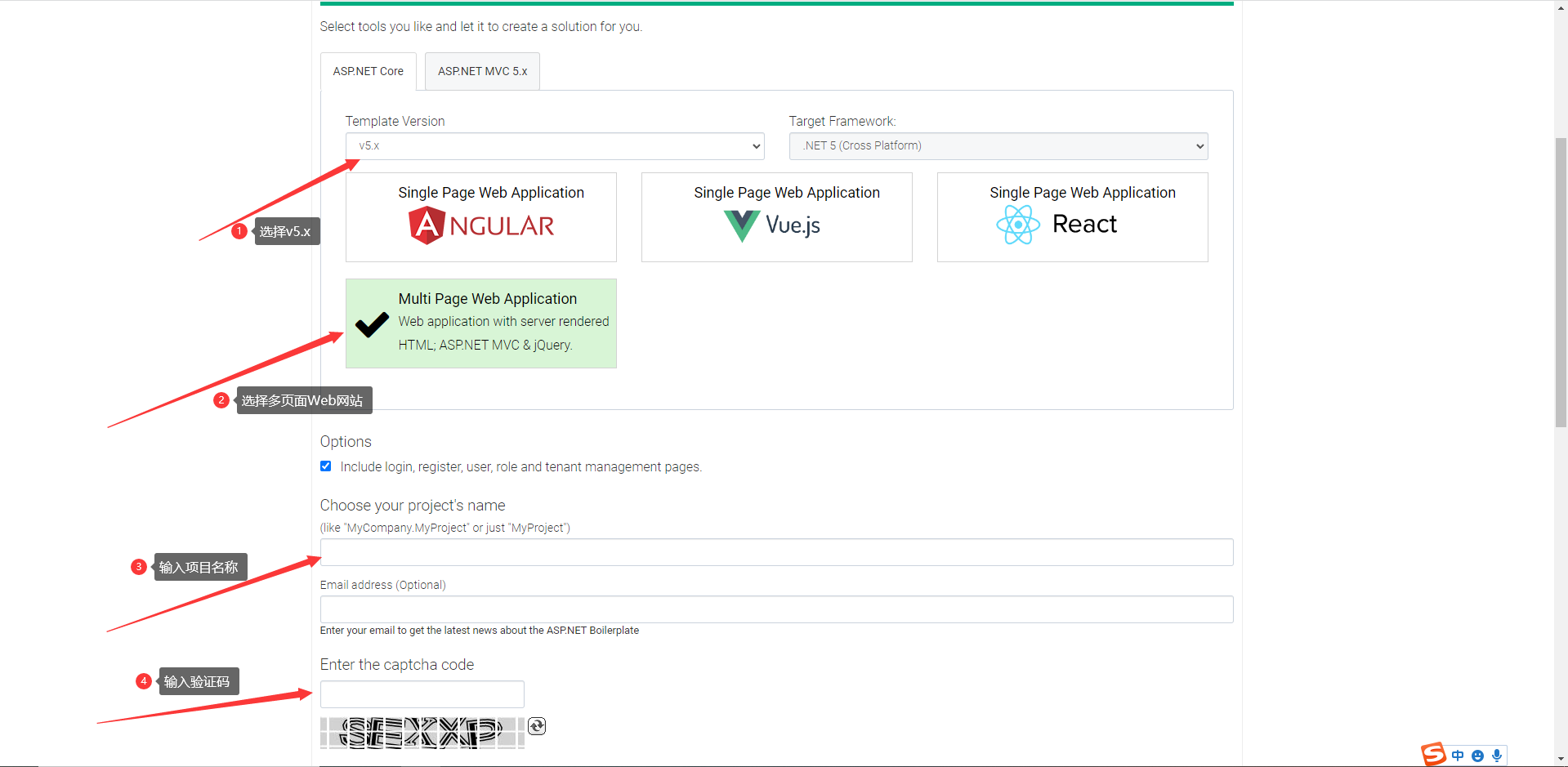Click the 'Enter your email to get the latest news' hint
The image size is (1568, 767).
pyautogui.click(x=480, y=631)
